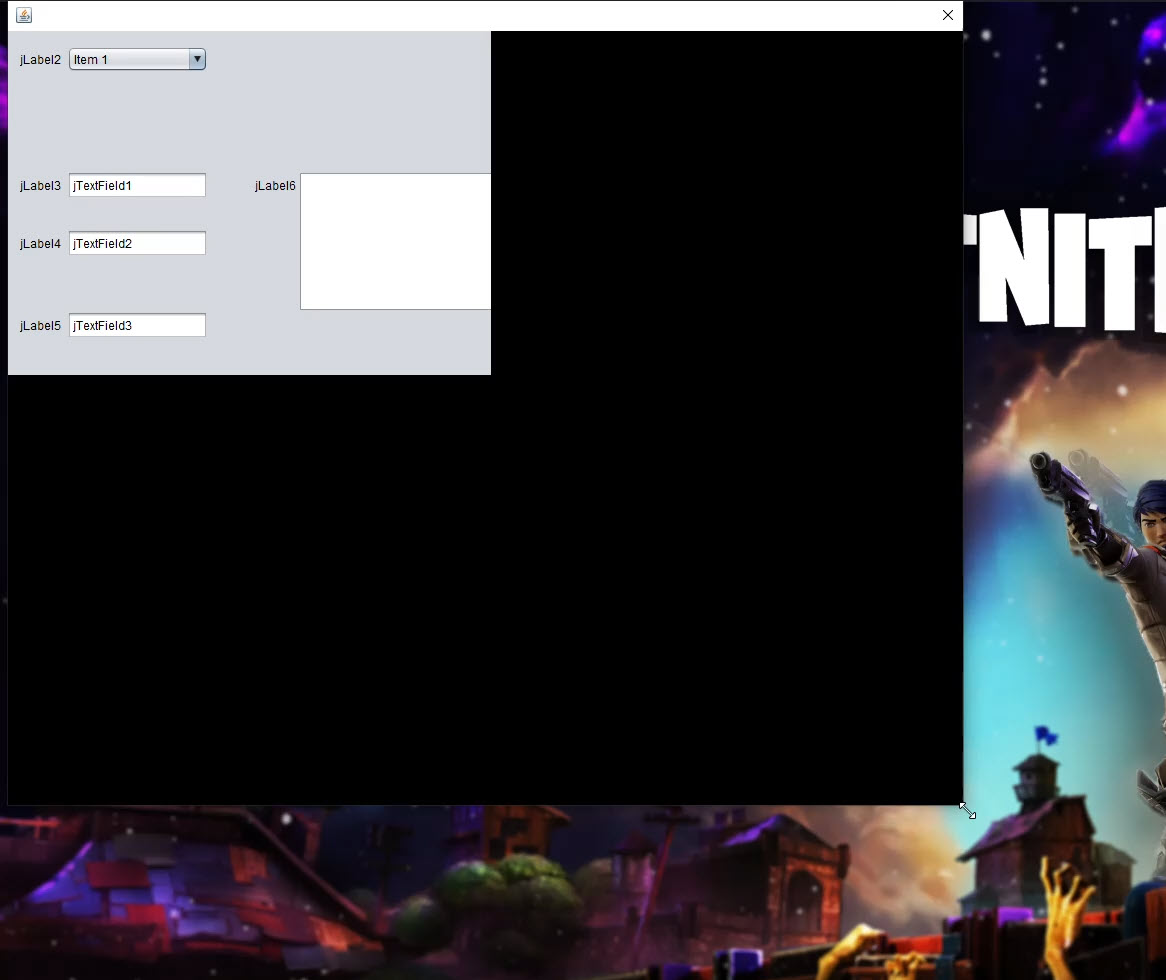Viewport: 1166px width, 980px height.
Task: Focus the jTextField1 input
Action: point(137,185)
